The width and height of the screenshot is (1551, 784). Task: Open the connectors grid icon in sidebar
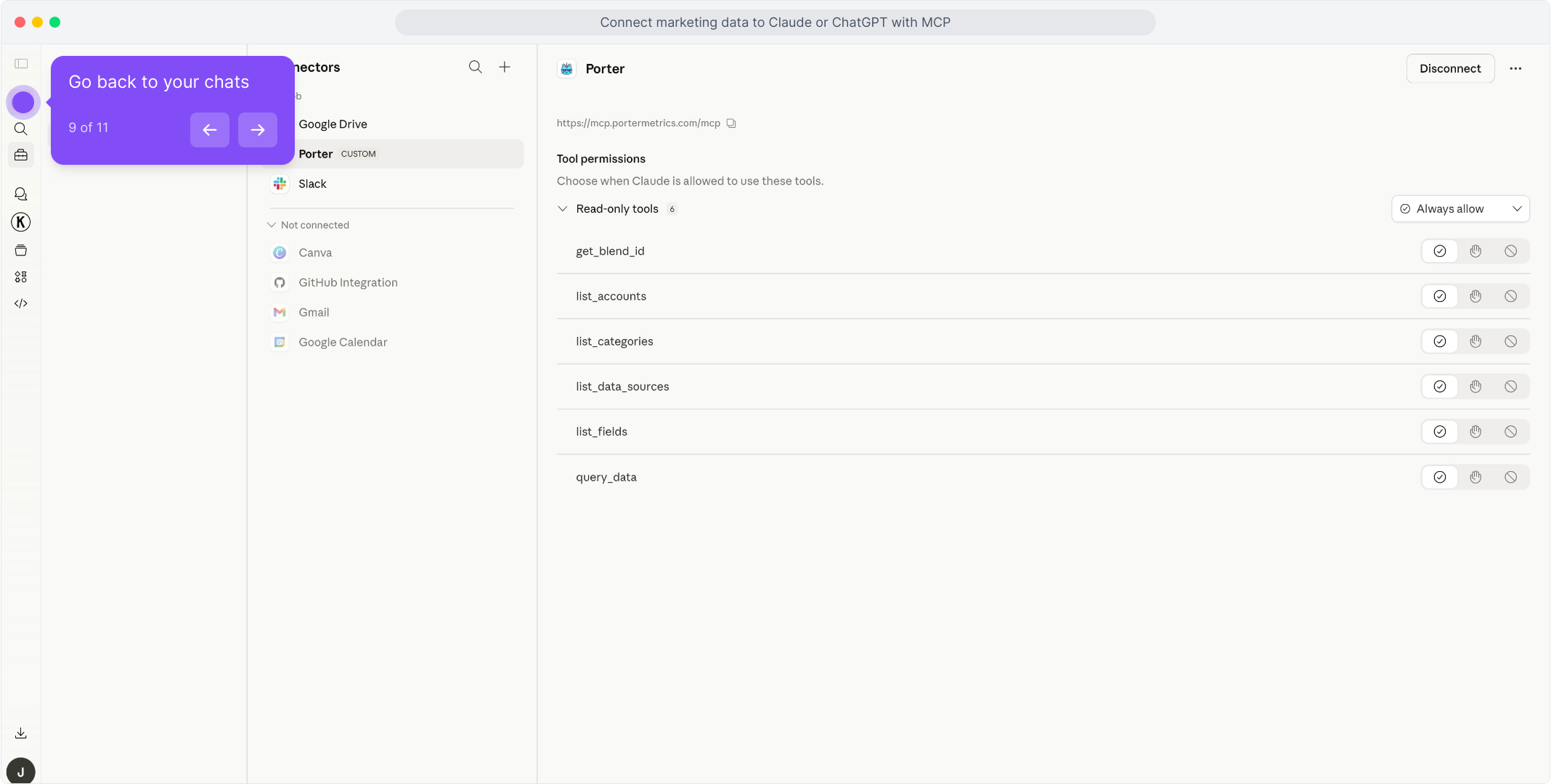pos(20,276)
